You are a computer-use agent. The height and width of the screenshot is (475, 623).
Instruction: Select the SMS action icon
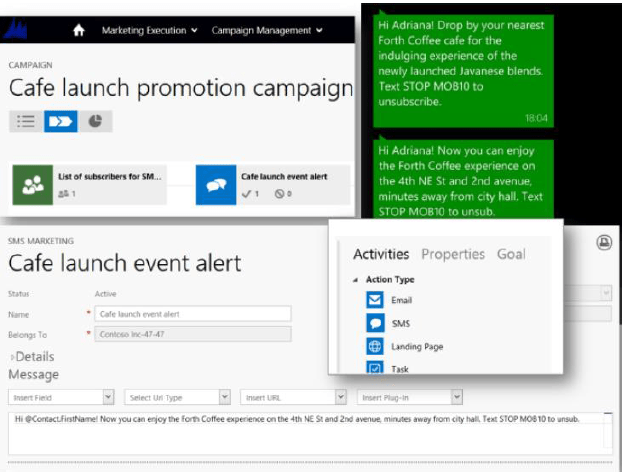point(375,323)
